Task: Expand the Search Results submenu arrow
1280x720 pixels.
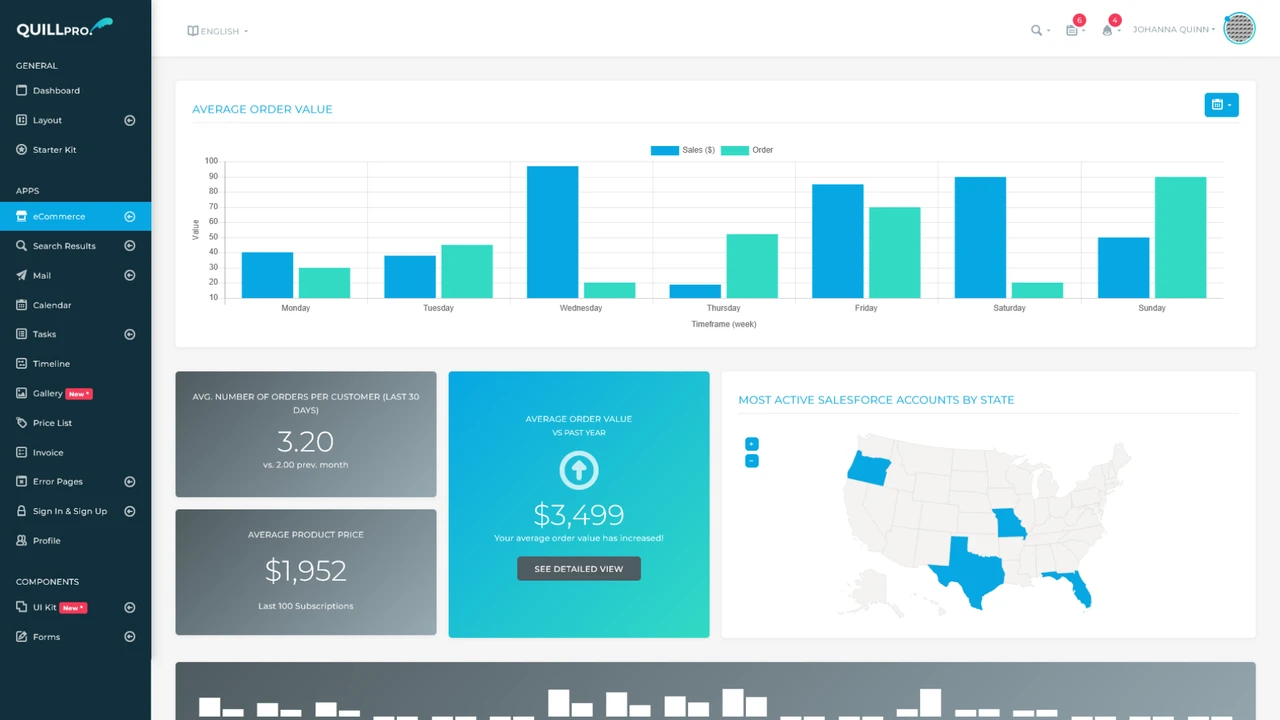Action: [129, 246]
